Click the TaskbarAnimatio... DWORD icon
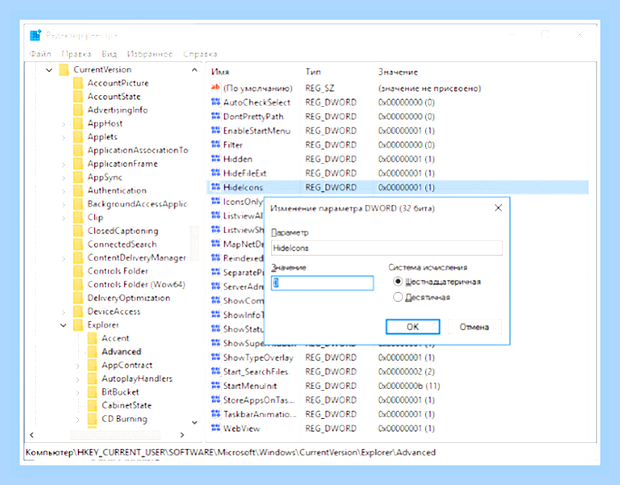 (x=215, y=414)
